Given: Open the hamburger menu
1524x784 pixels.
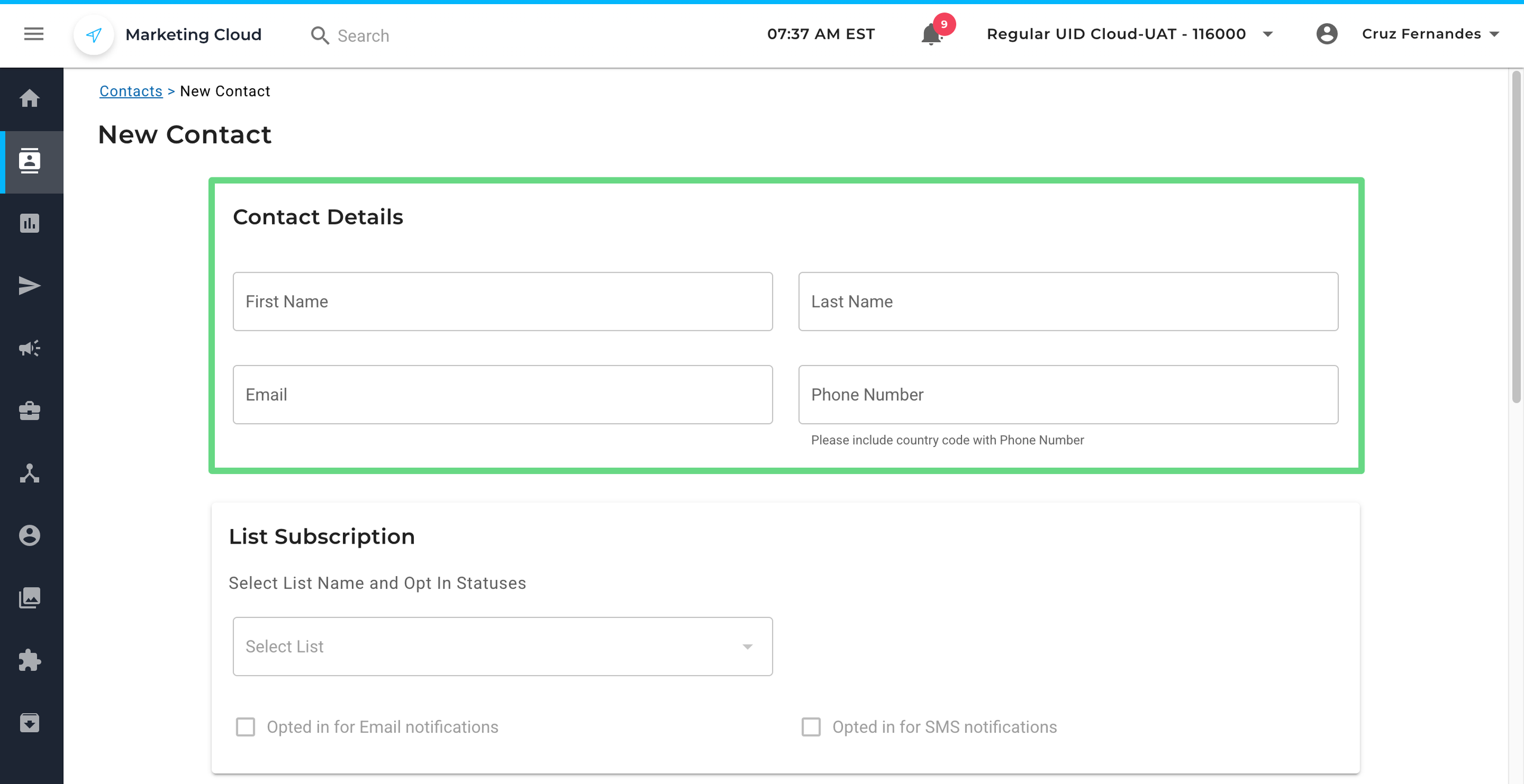Looking at the screenshot, I should [34, 34].
